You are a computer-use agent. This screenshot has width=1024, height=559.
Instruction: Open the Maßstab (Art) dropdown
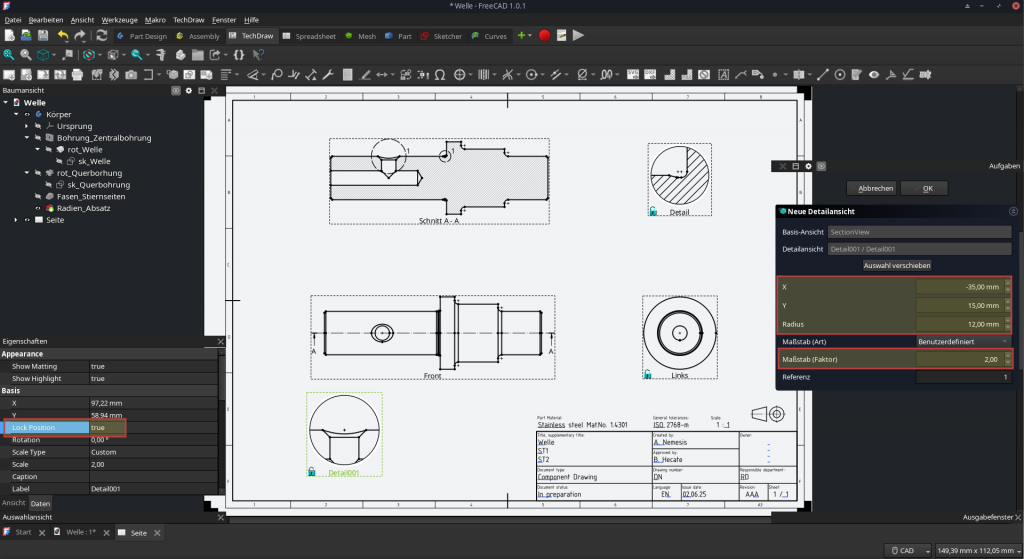[964, 341]
